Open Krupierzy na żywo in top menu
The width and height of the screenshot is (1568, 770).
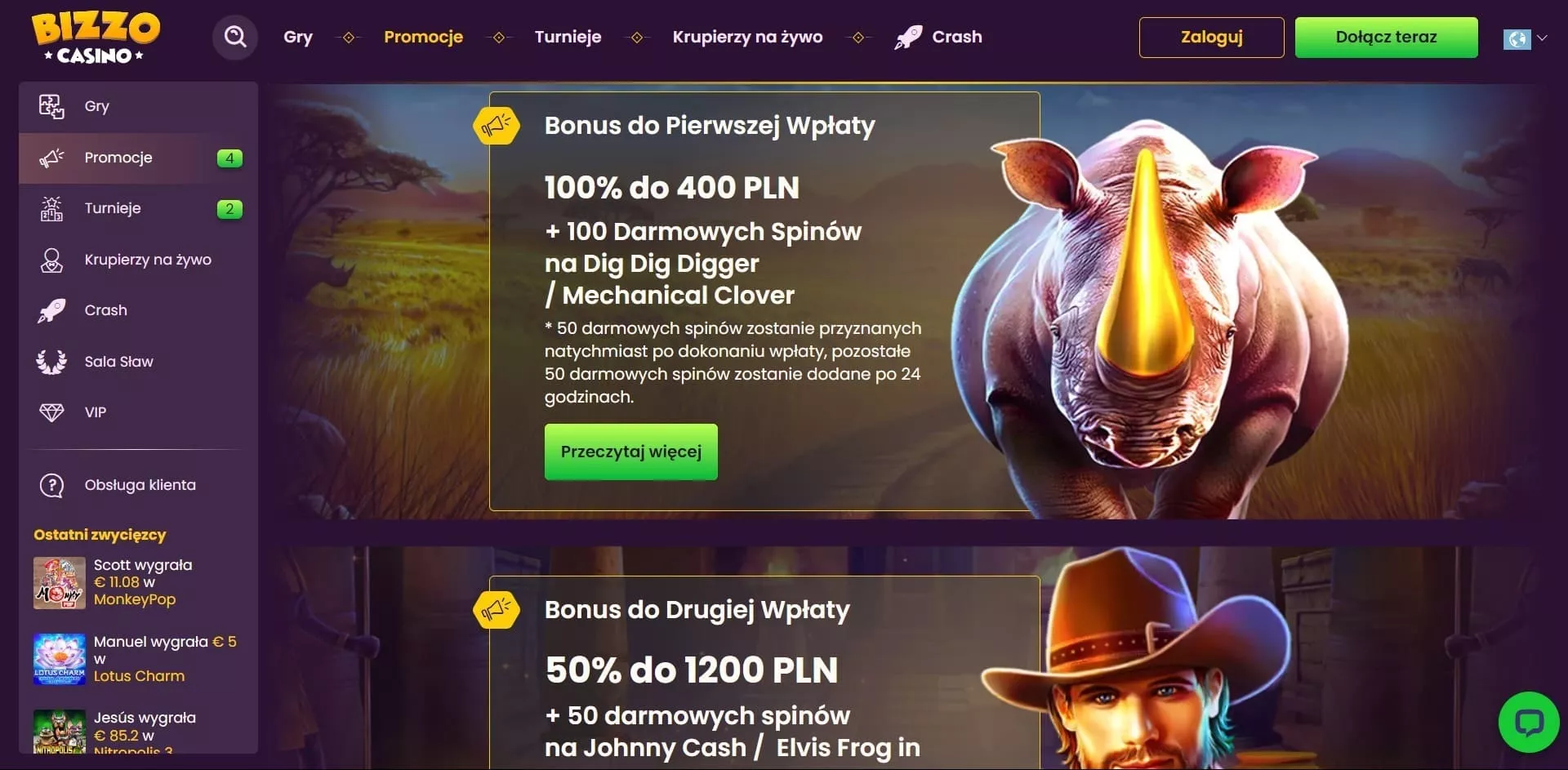[x=747, y=37]
